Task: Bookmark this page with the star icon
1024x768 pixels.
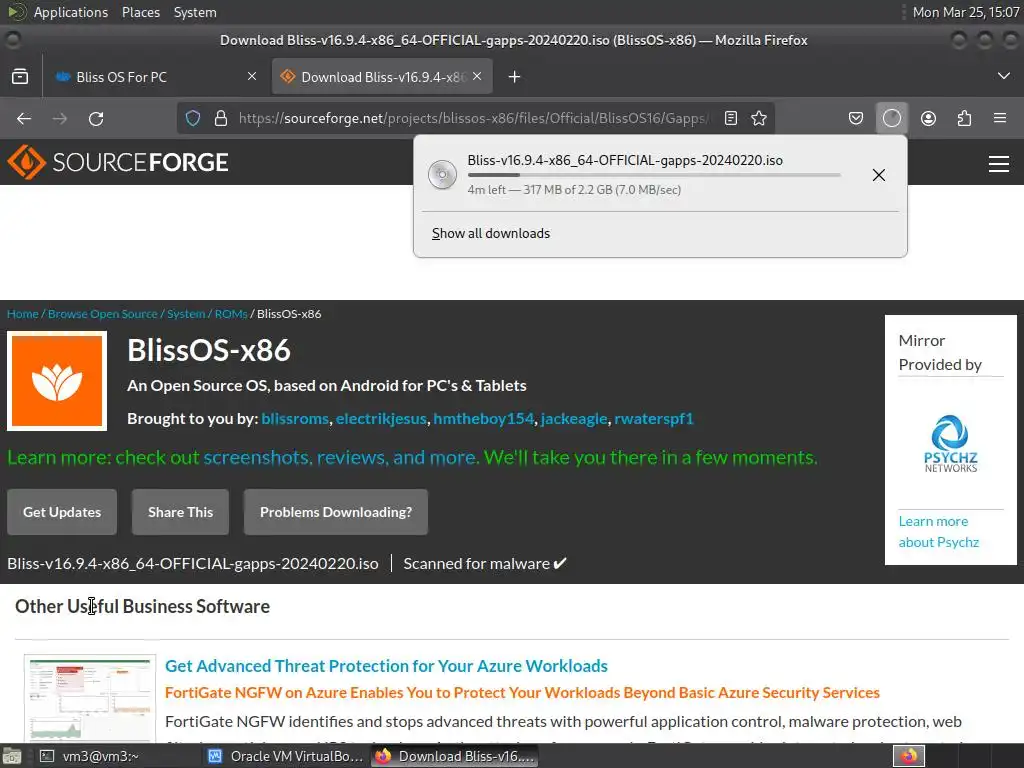Action: pos(759,118)
